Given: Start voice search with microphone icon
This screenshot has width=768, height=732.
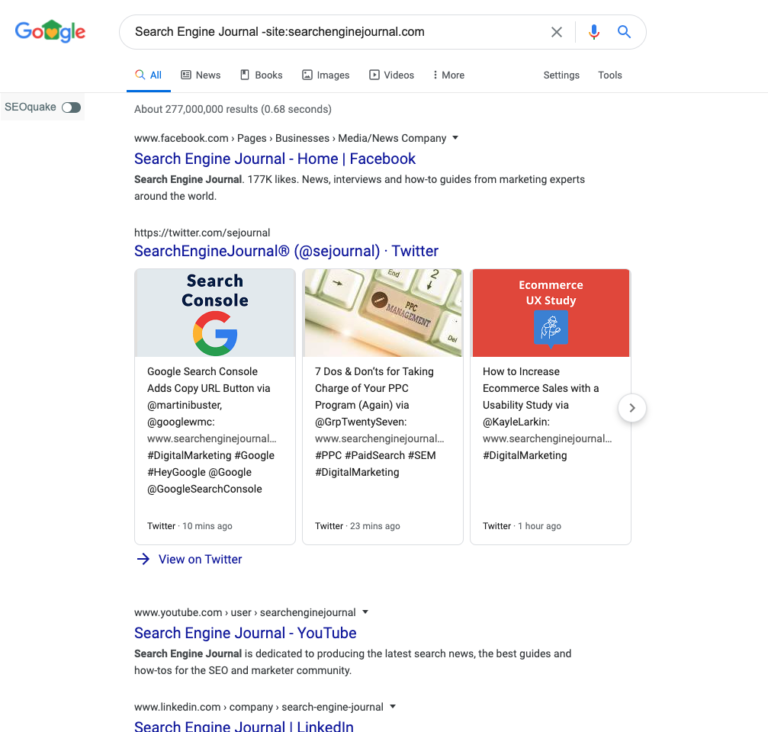Looking at the screenshot, I should click(594, 32).
